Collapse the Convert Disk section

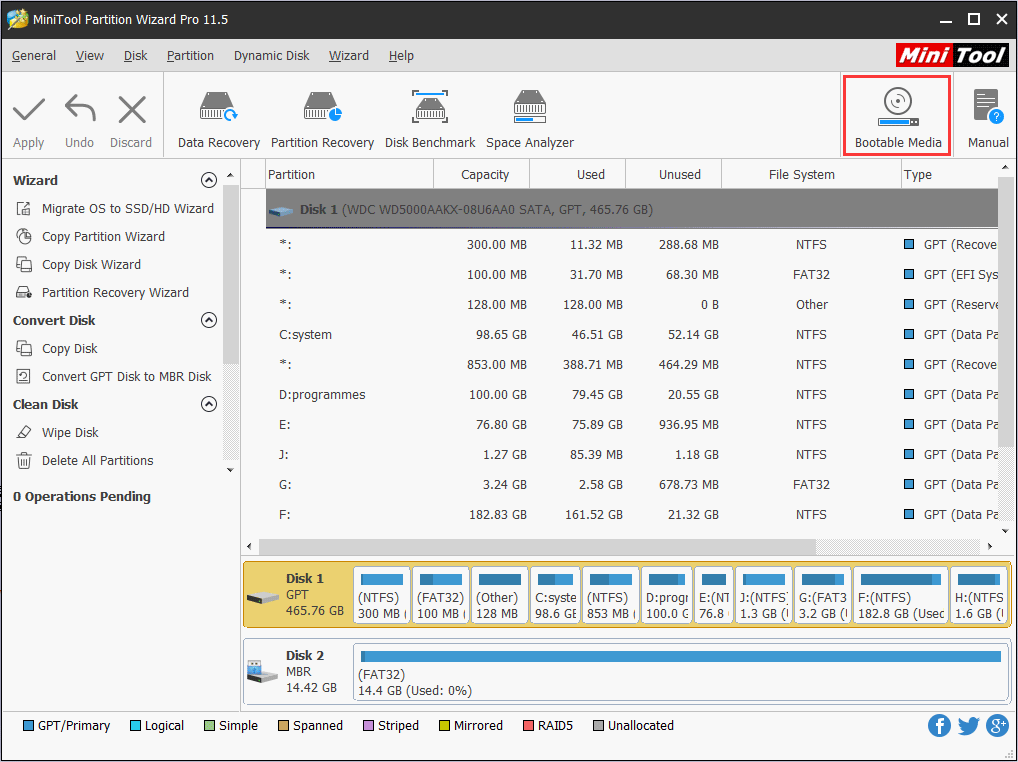[x=208, y=320]
